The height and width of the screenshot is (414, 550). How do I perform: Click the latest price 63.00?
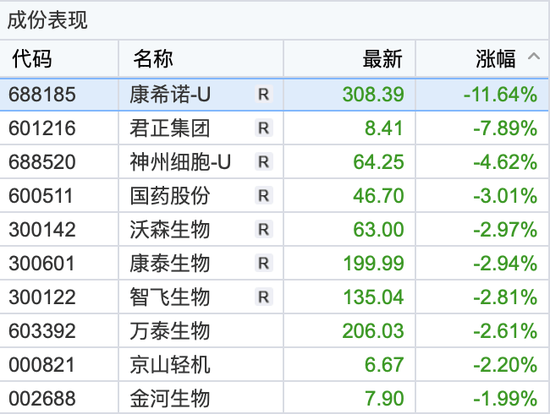click(x=379, y=230)
